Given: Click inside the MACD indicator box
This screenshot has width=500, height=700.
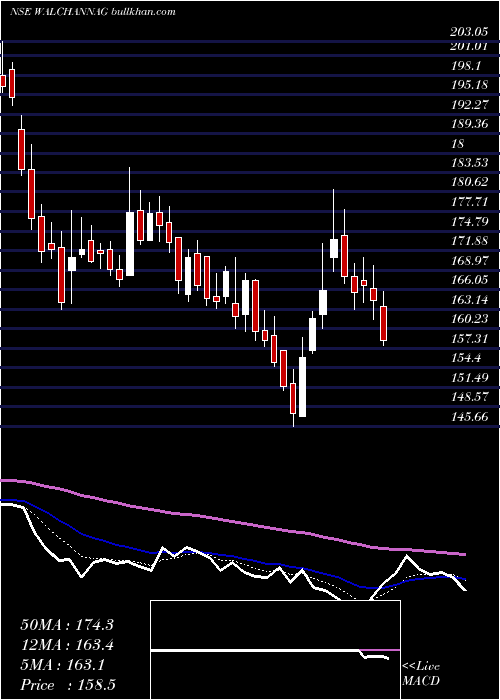Looking at the screenshot, I should click(275, 650).
